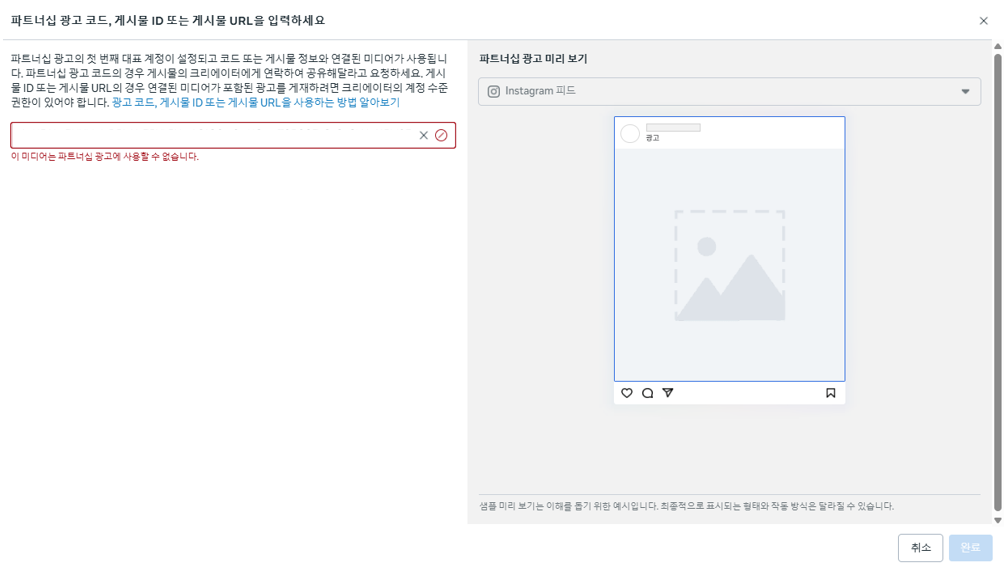
Task: Open the Instagram 피드 placement dropdown
Action: (x=728, y=92)
